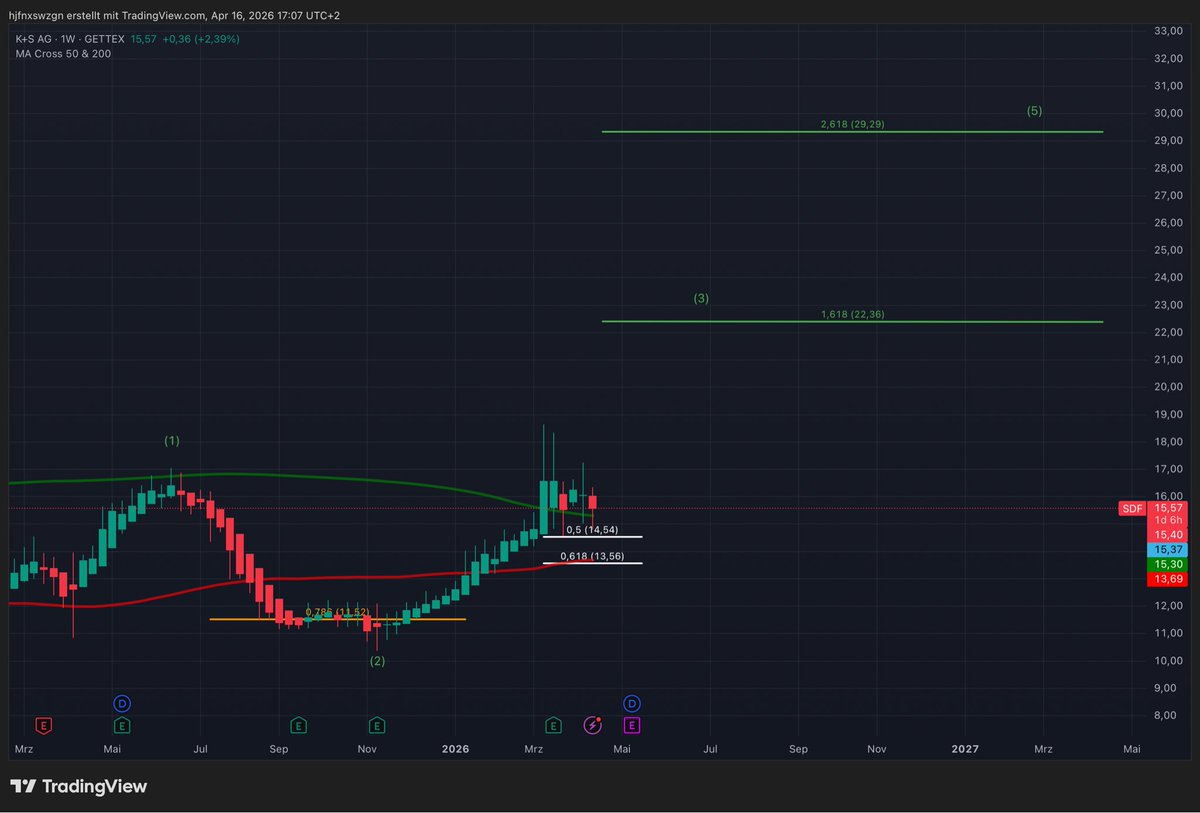Click the red earnings E icon near Mrz 2025

[x=44, y=724]
